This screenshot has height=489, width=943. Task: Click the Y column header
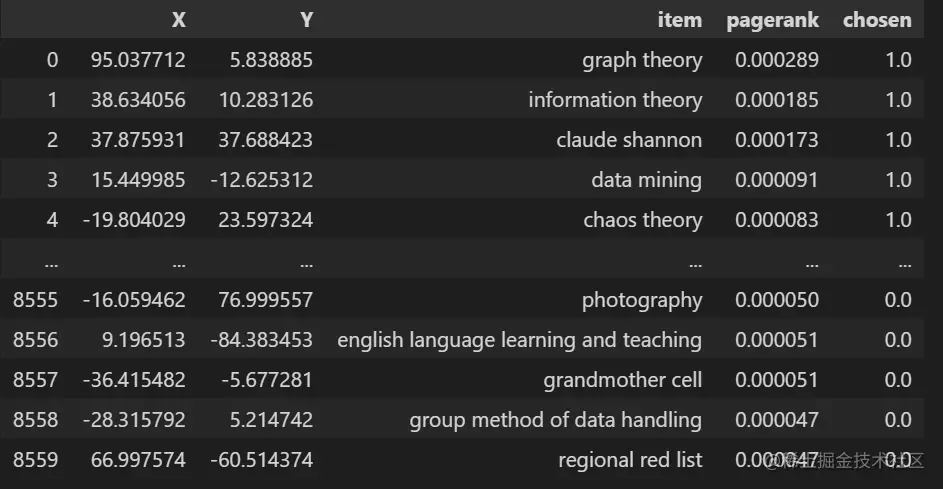pos(306,20)
